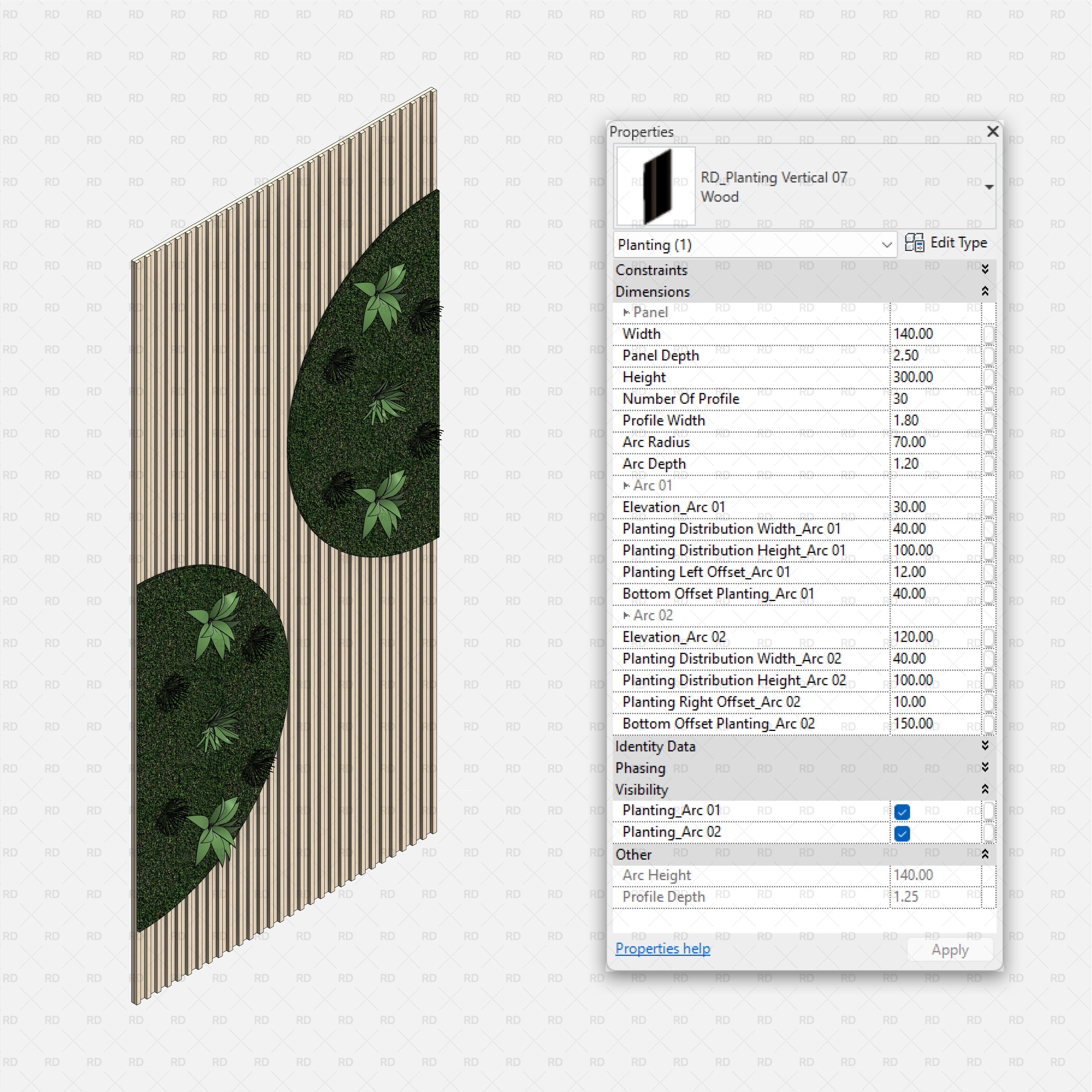Close the Properties panel
This screenshot has width=1092, height=1092.
click(992, 132)
